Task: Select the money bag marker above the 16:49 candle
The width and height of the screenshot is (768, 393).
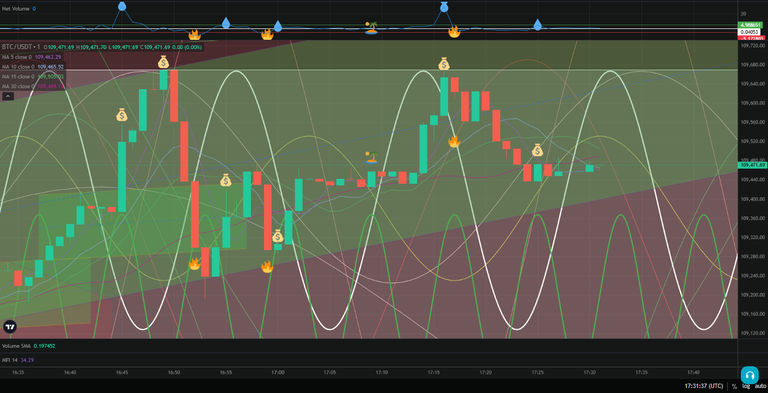Action: [x=163, y=62]
